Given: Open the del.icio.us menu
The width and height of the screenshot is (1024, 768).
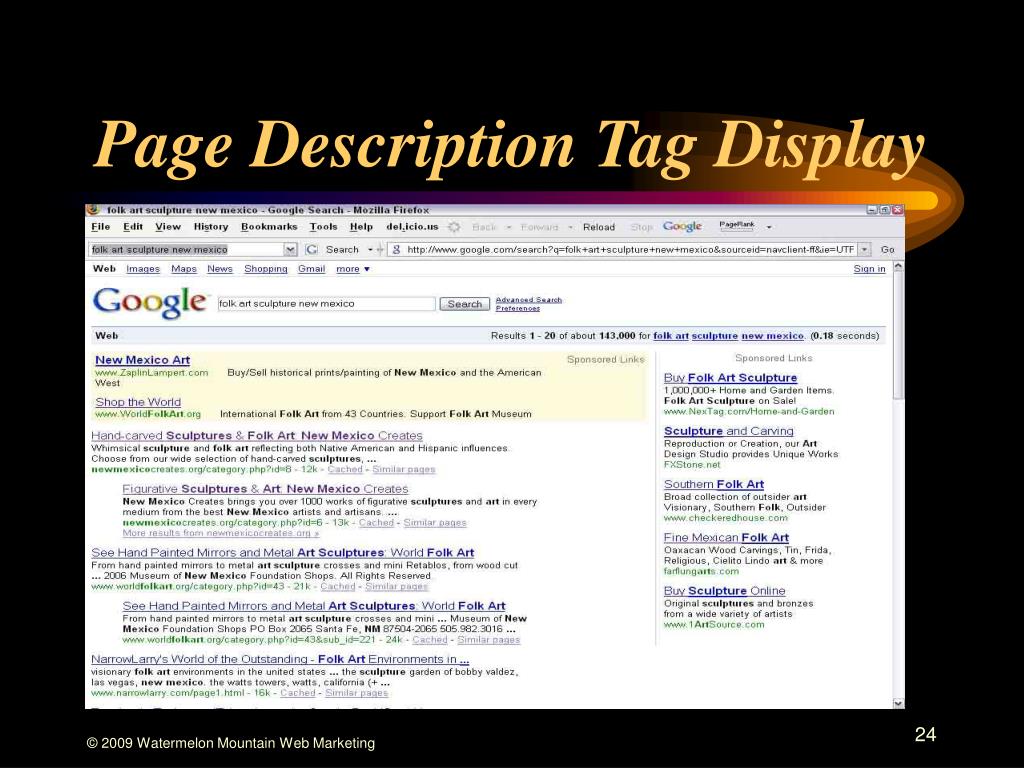Looking at the screenshot, I should 412,227.
